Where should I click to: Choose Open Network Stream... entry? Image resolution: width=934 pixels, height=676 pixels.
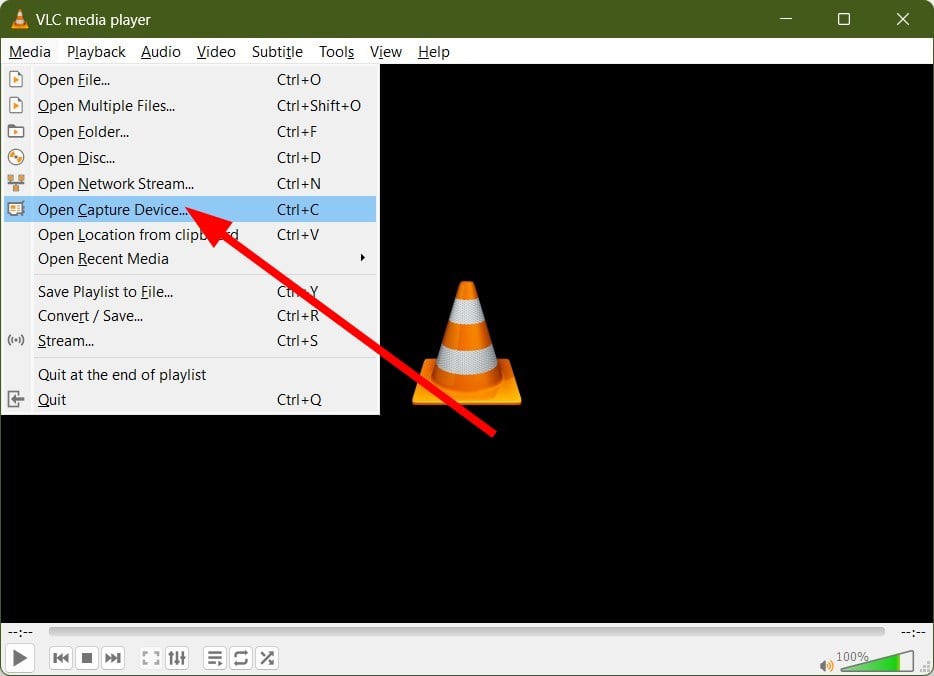click(x=190, y=183)
